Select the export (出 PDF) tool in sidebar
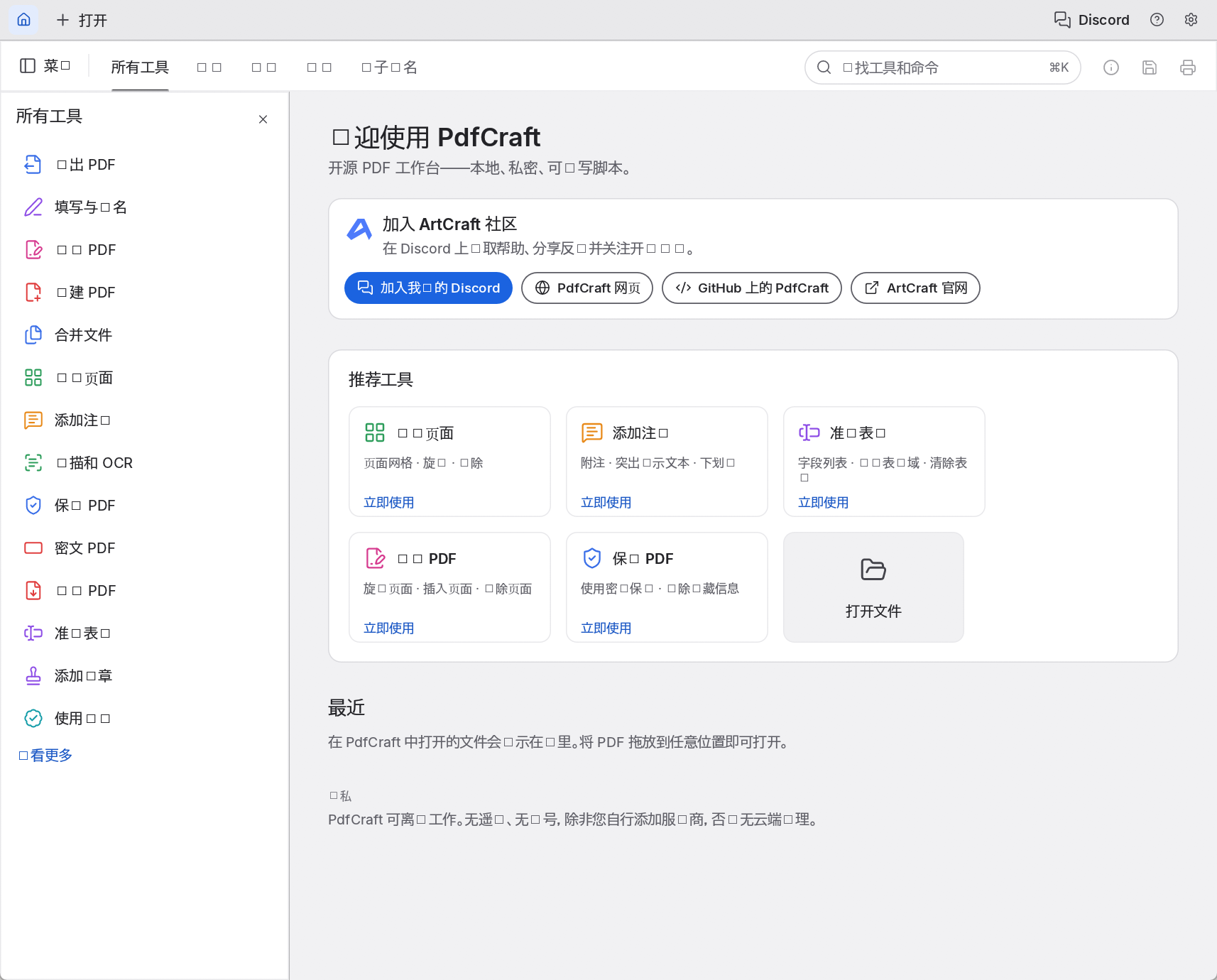 point(144,165)
